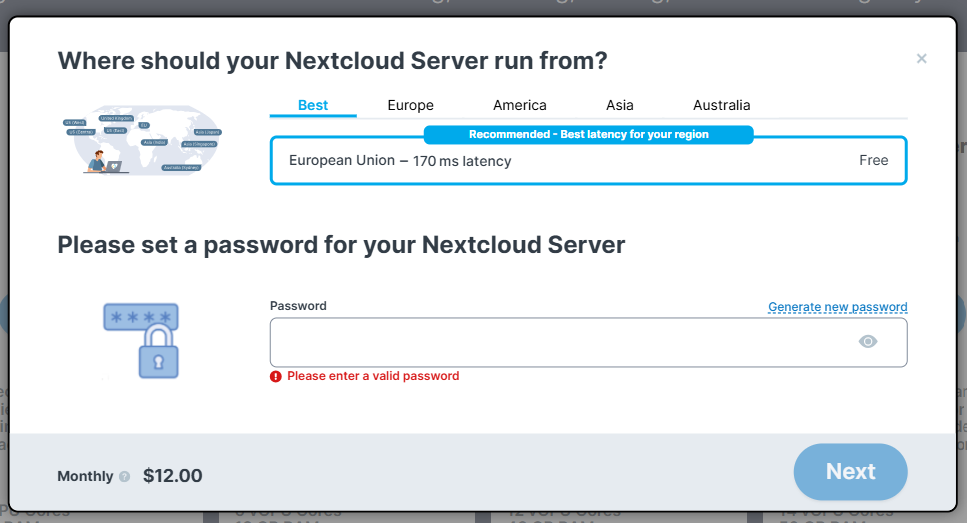Toggle password visibility with the eye icon
This screenshot has height=523, width=967.
pos(868,342)
